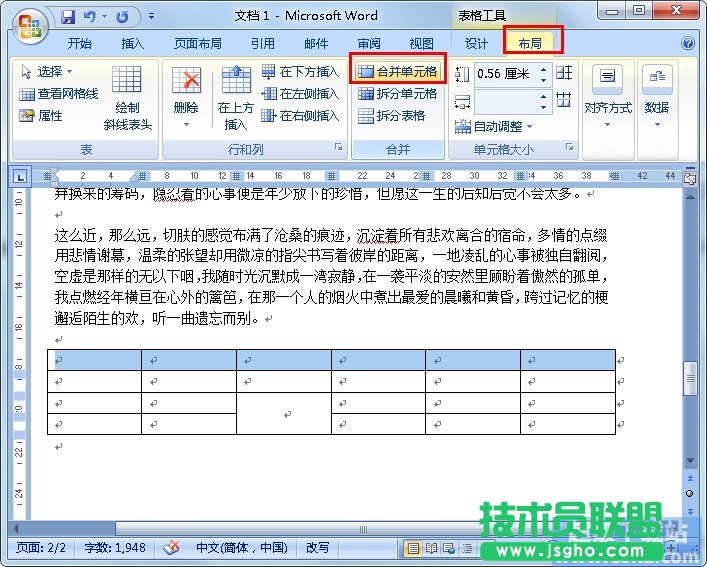Toggle overtype mode (改写) in status bar
Image resolution: width=707 pixels, height=567 pixels.
coord(317,548)
